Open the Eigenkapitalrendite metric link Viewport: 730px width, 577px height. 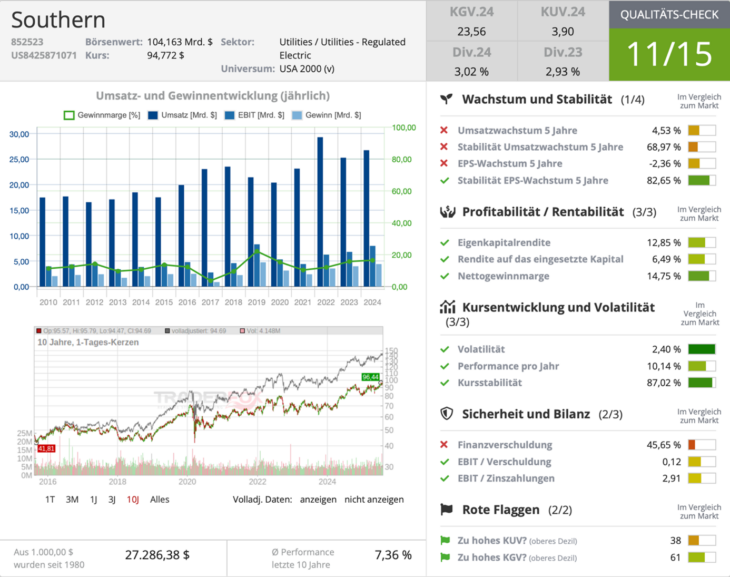pyautogui.click(x=504, y=242)
